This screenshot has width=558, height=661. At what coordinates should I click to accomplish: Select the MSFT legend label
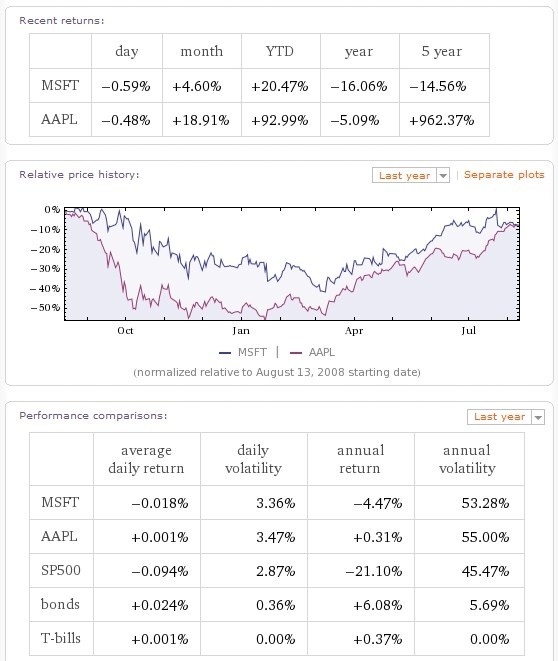pos(252,352)
